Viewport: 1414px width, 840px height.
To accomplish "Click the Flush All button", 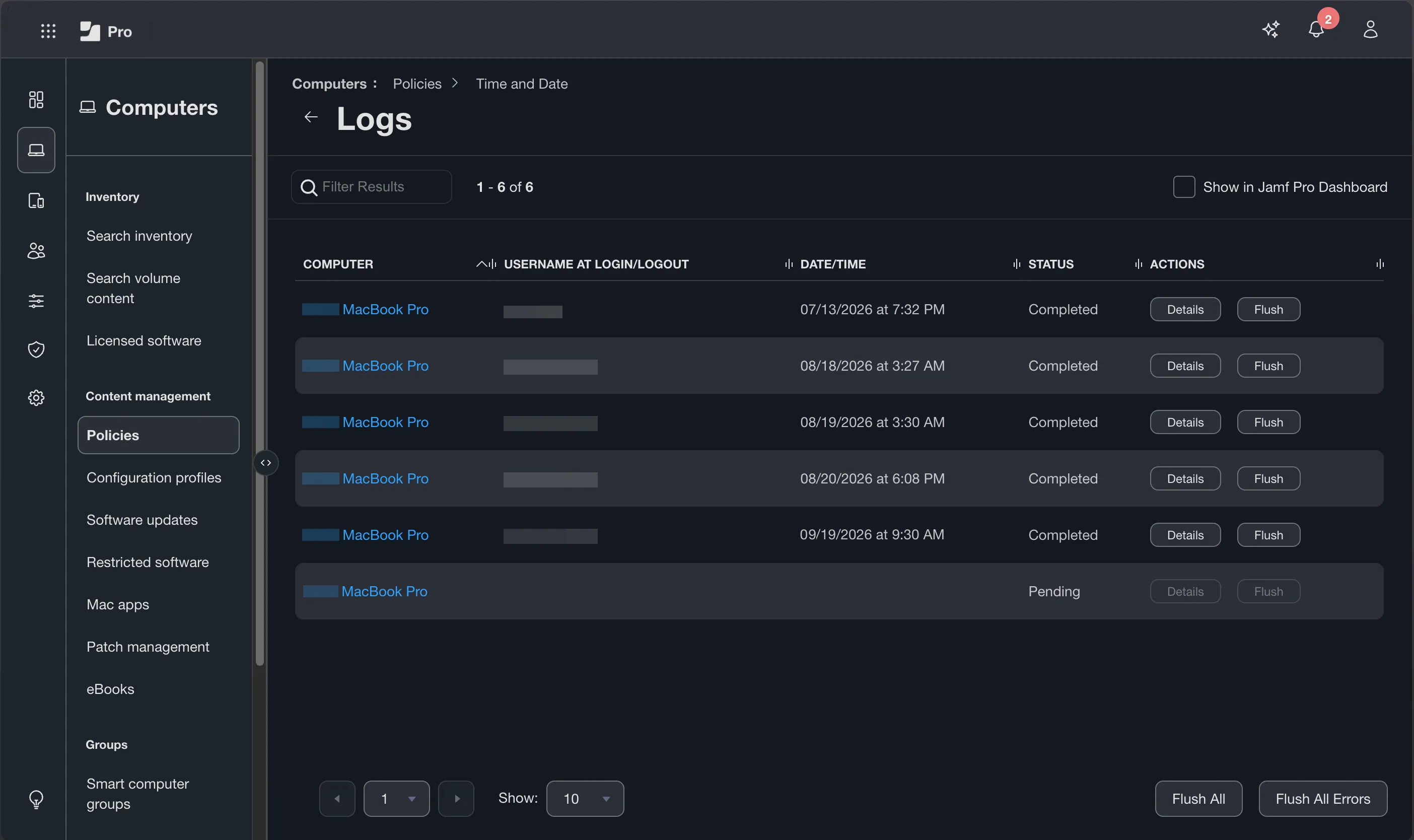I will click(x=1198, y=799).
